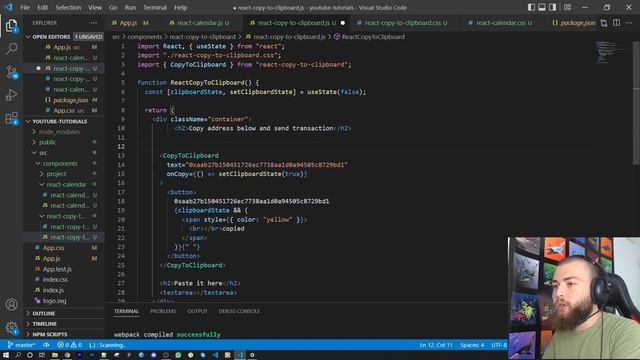Click the Ln 12, Col 11 status item
This screenshot has width=640, height=360.
point(436,345)
